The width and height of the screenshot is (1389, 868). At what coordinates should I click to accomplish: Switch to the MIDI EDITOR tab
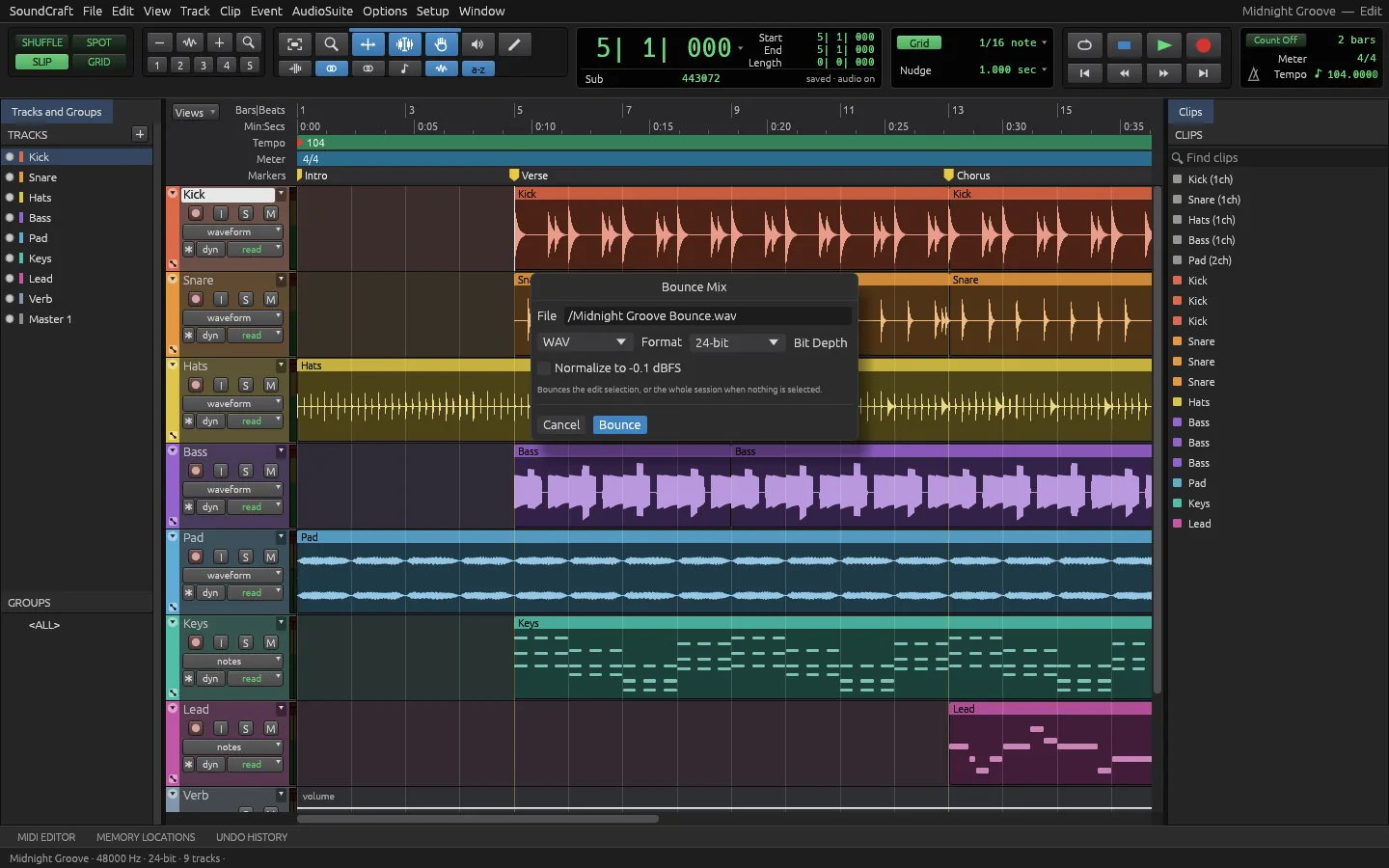point(46,837)
